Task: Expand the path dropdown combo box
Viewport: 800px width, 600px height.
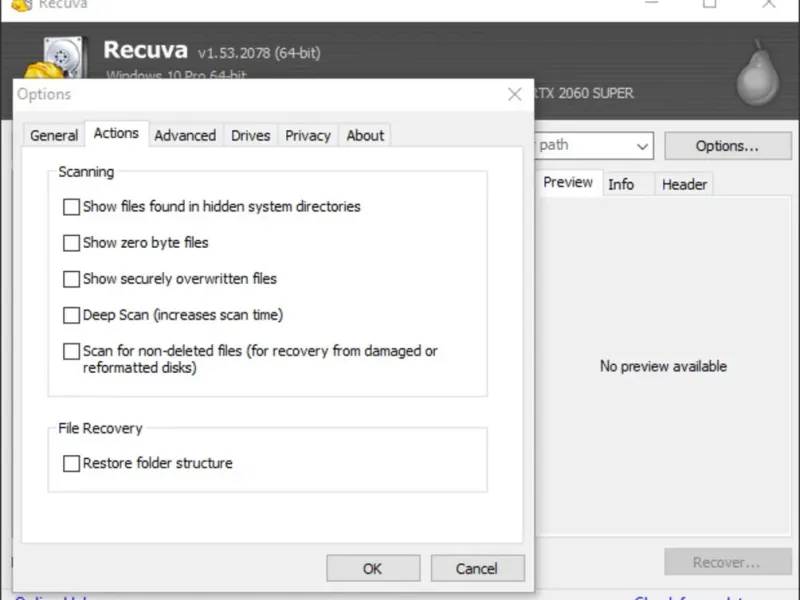Action: click(x=642, y=146)
